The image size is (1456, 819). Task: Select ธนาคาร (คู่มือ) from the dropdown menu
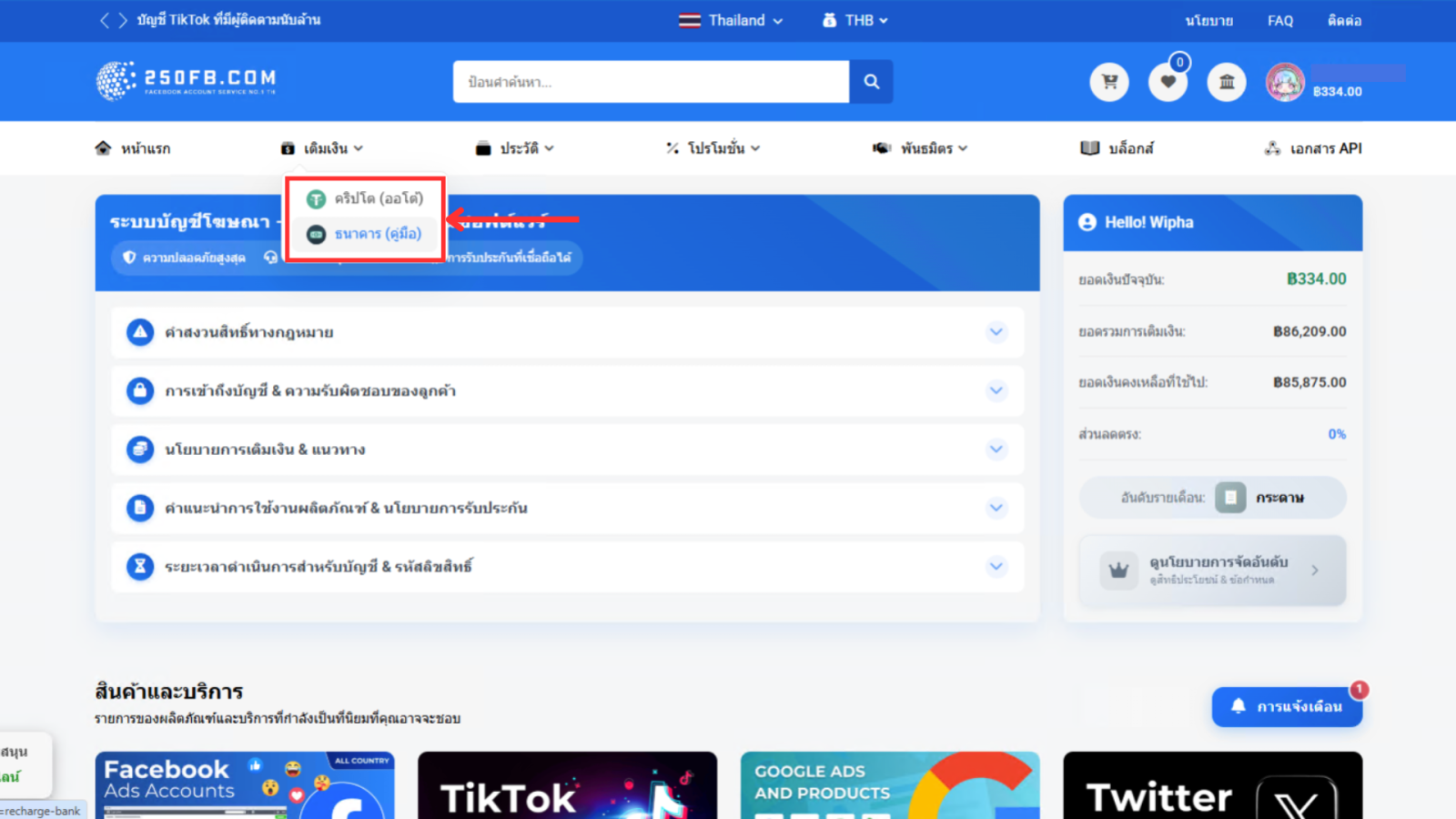pyautogui.click(x=377, y=234)
